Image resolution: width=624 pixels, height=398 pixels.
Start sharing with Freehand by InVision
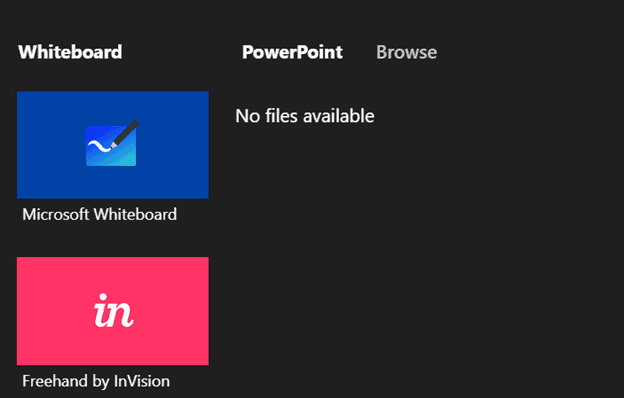coord(113,311)
